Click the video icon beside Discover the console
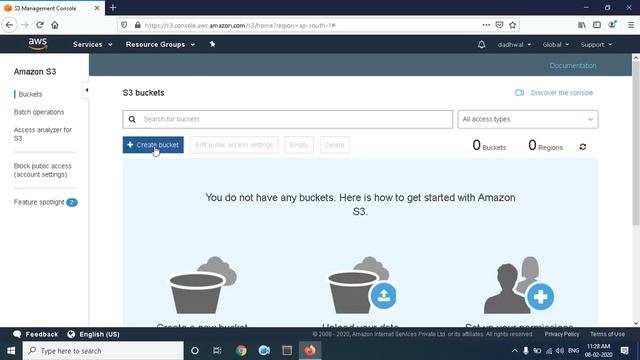 click(x=519, y=93)
